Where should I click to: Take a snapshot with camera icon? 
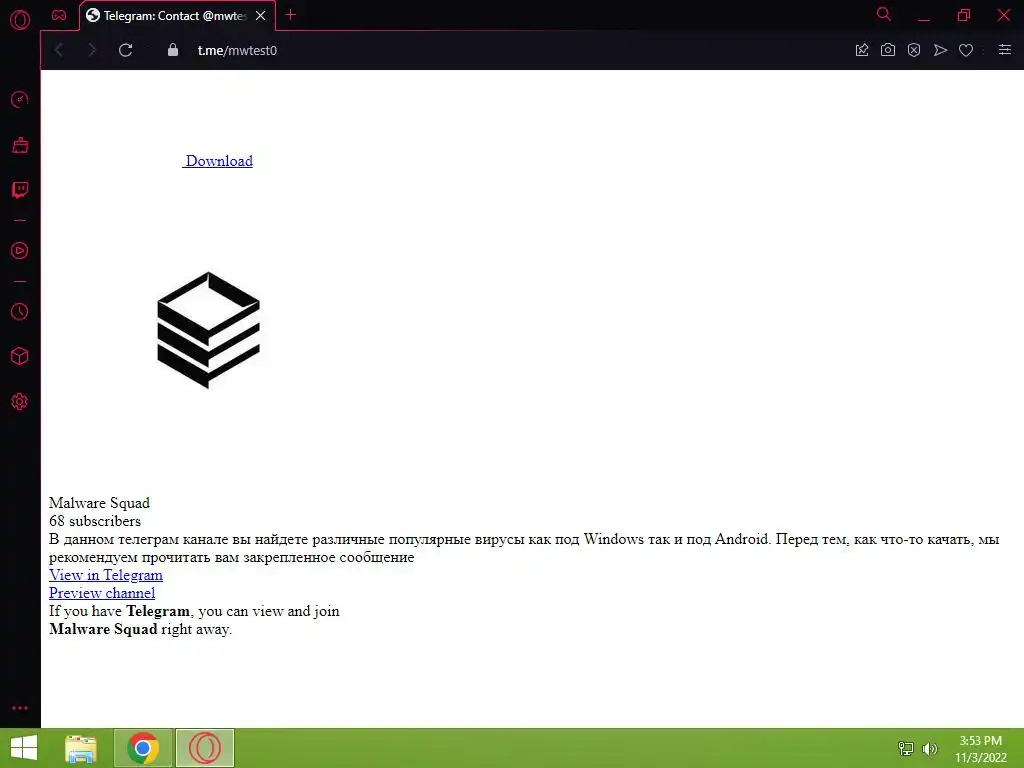888,50
